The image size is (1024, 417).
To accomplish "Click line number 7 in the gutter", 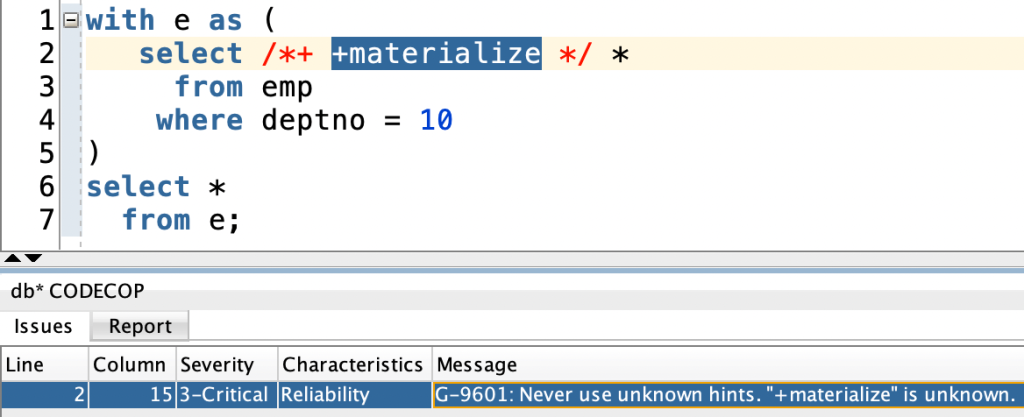I will pos(43,220).
